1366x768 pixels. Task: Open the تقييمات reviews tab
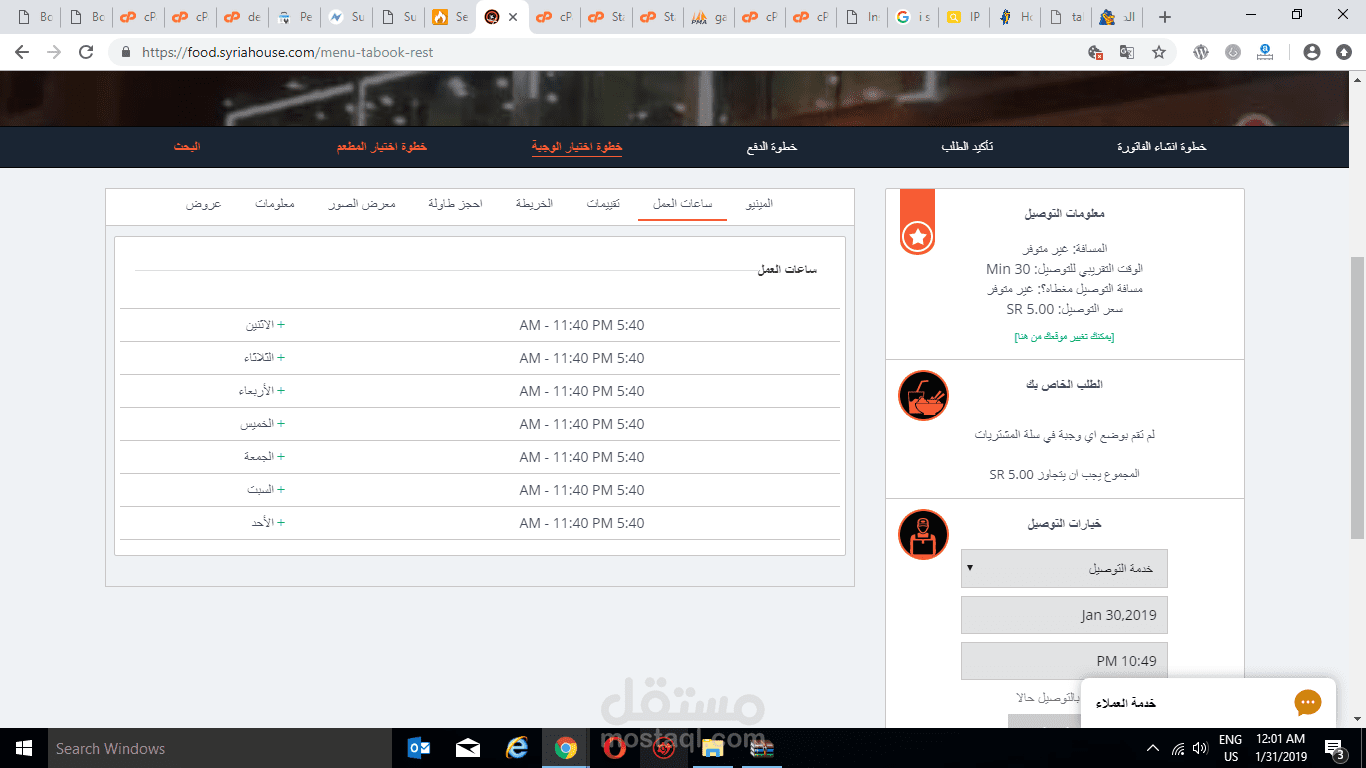[x=603, y=203]
